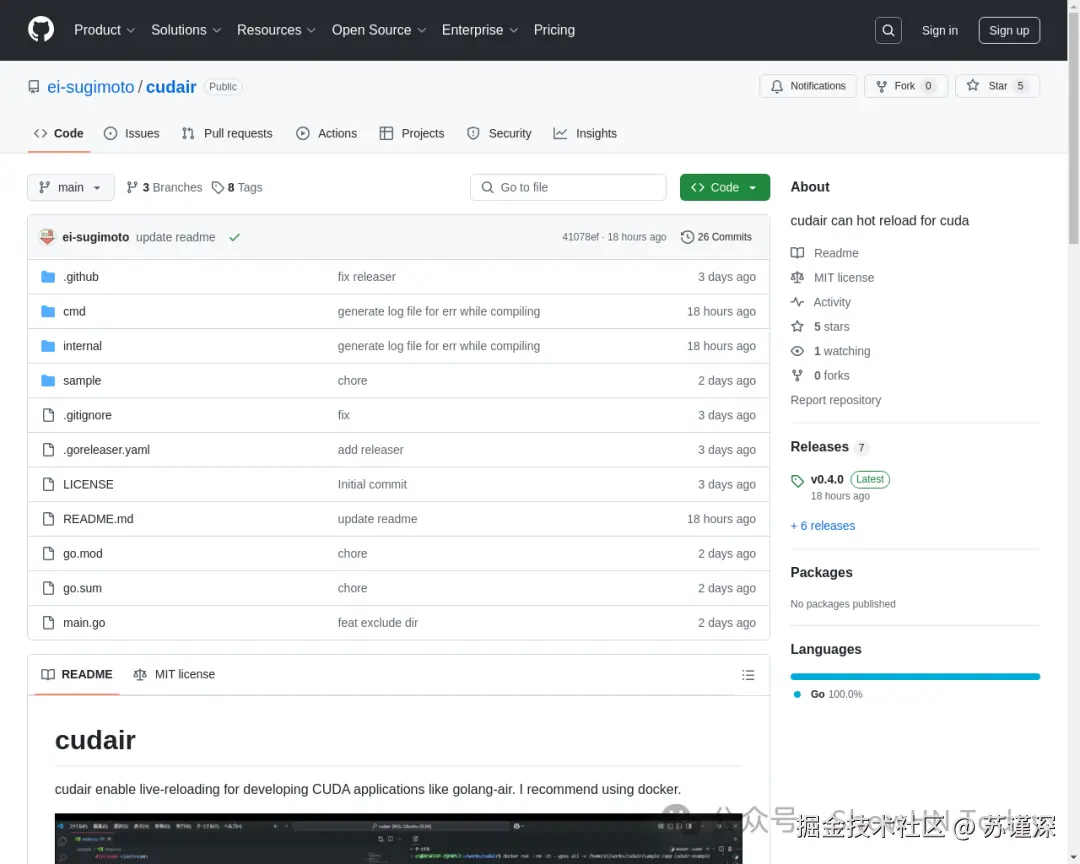Click the LICENSE file icon
This screenshot has height=864, width=1080.
click(48, 484)
